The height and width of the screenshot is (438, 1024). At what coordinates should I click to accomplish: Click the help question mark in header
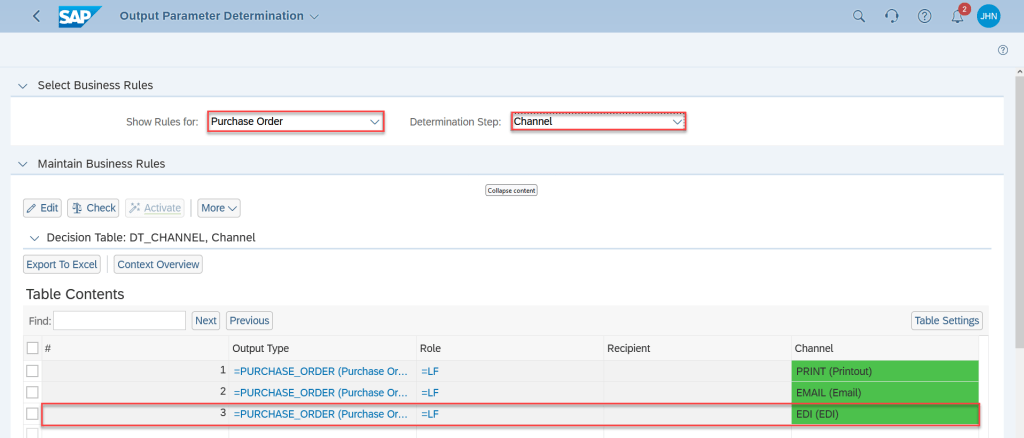924,16
